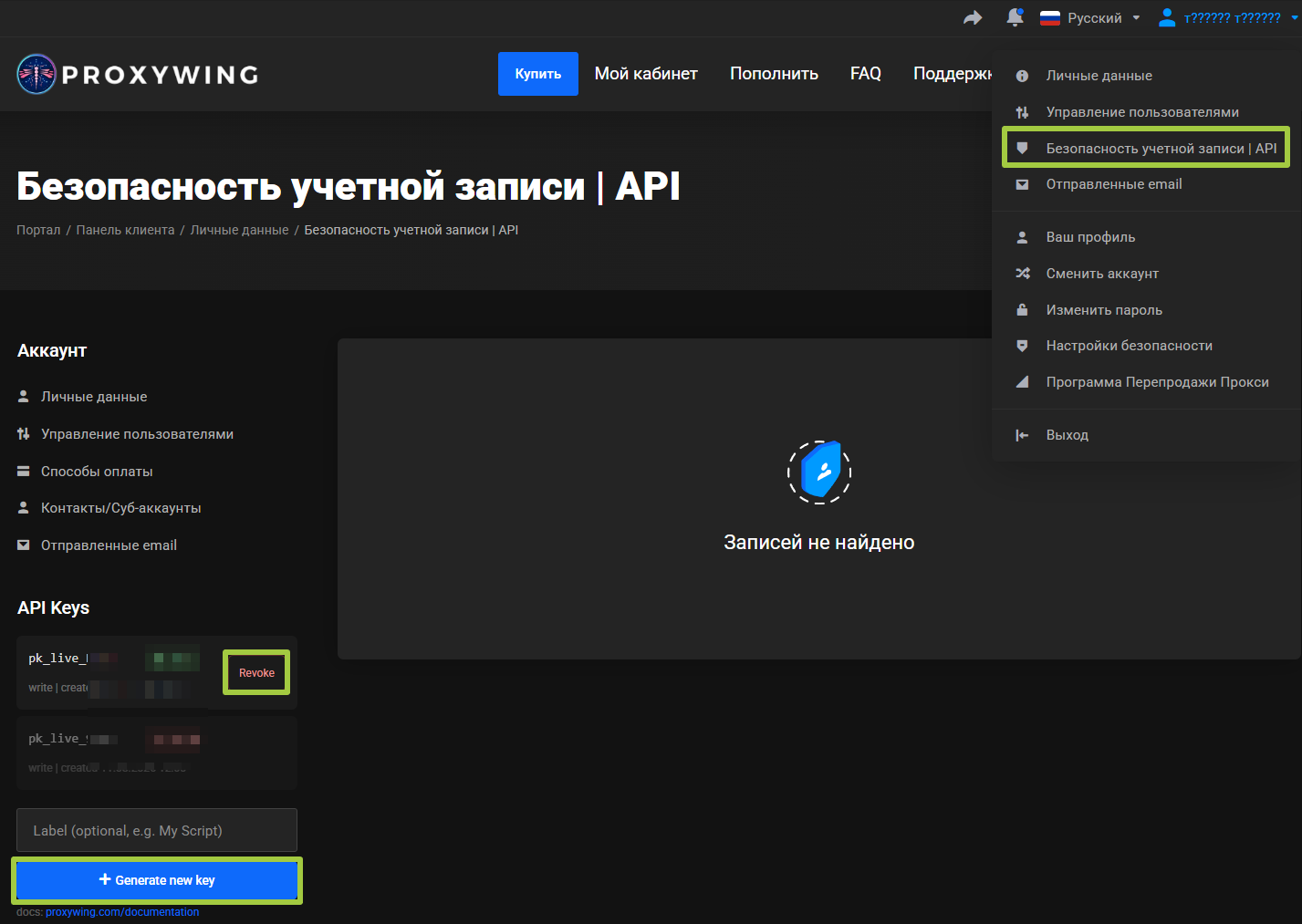Click person icon beside Ваш профиль
Screen dimensions: 1302x924
(x=1023, y=237)
